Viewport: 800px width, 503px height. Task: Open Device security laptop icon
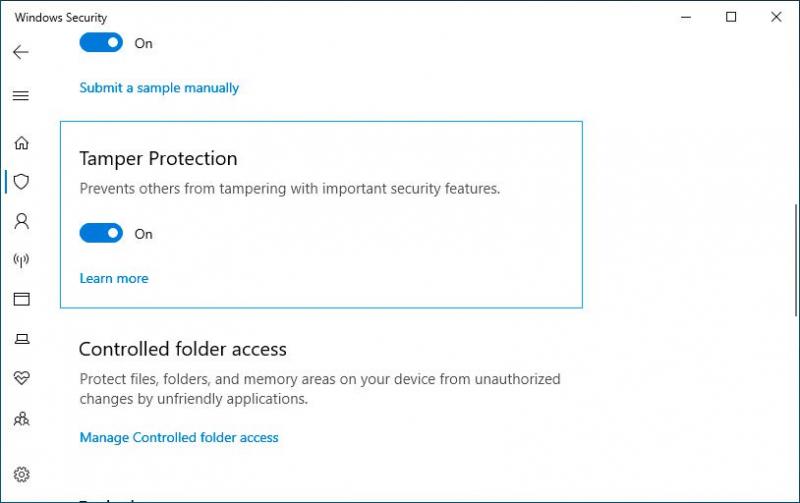(21, 339)
